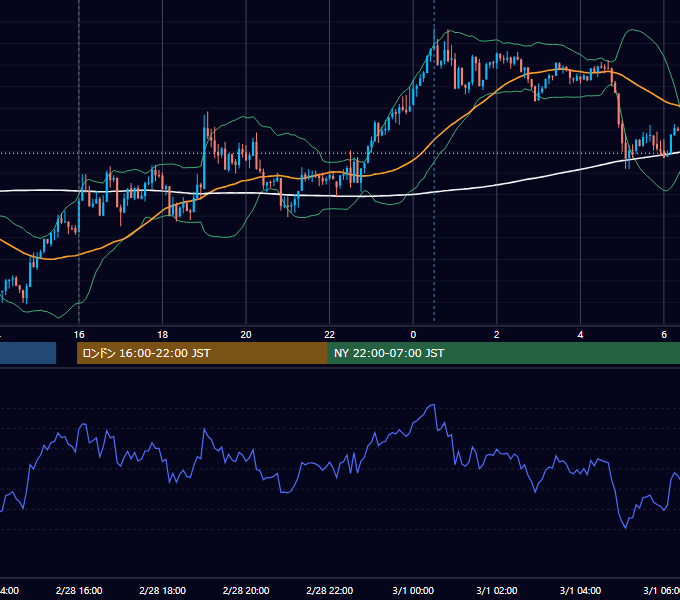Click the NY 22:00-07:00 JST session bar
680x600 pixels.
click(503, 353)
